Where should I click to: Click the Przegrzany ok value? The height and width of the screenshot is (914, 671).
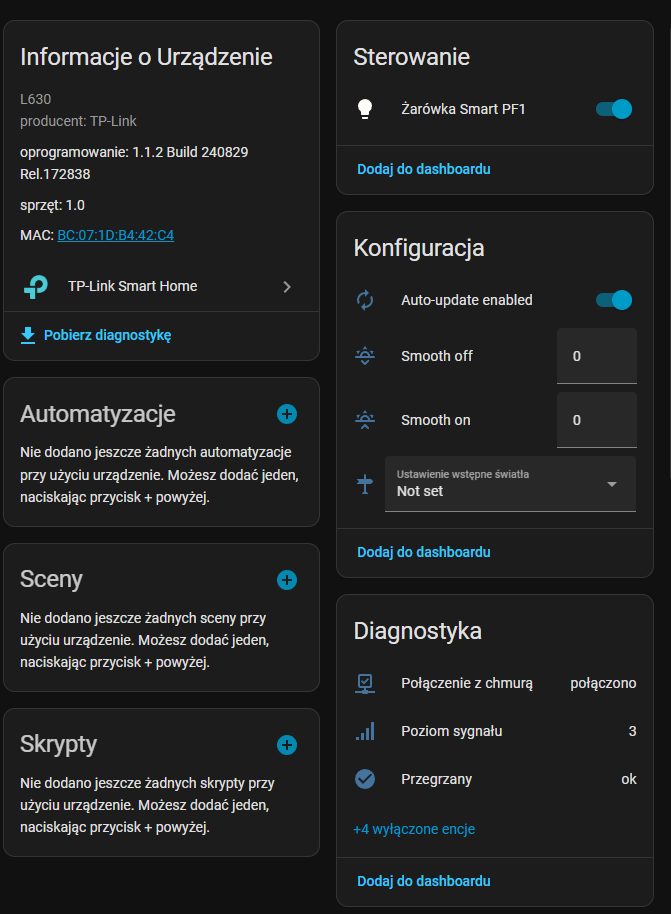click(629, 779)
